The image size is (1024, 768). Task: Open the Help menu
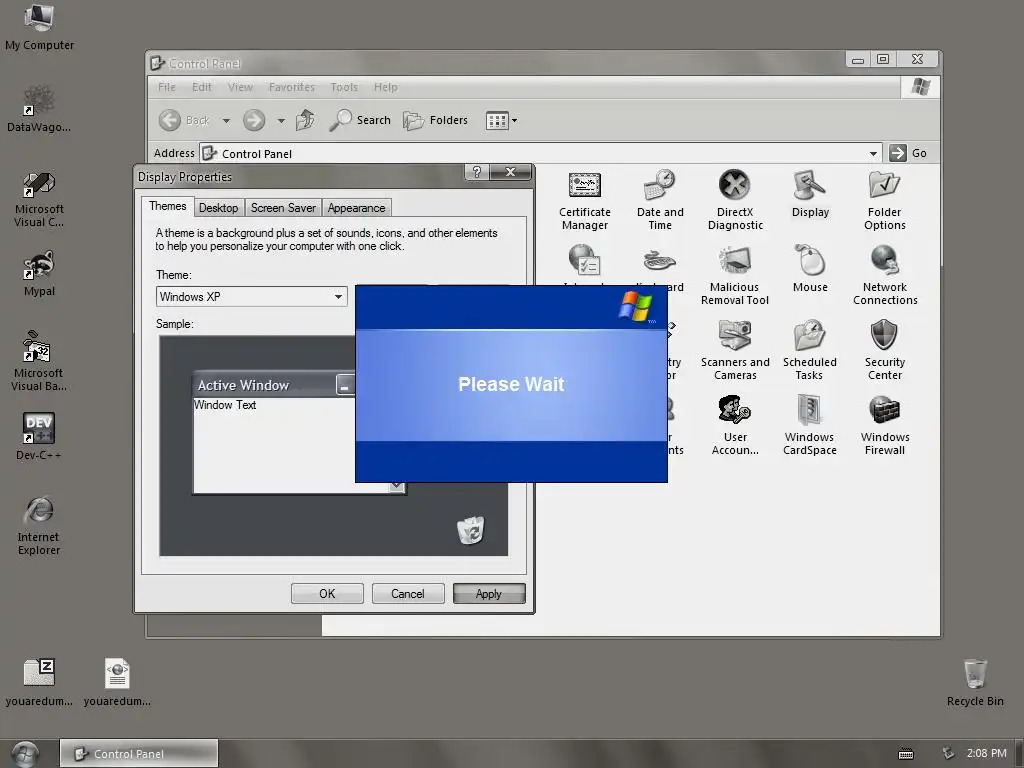(385, 87)
